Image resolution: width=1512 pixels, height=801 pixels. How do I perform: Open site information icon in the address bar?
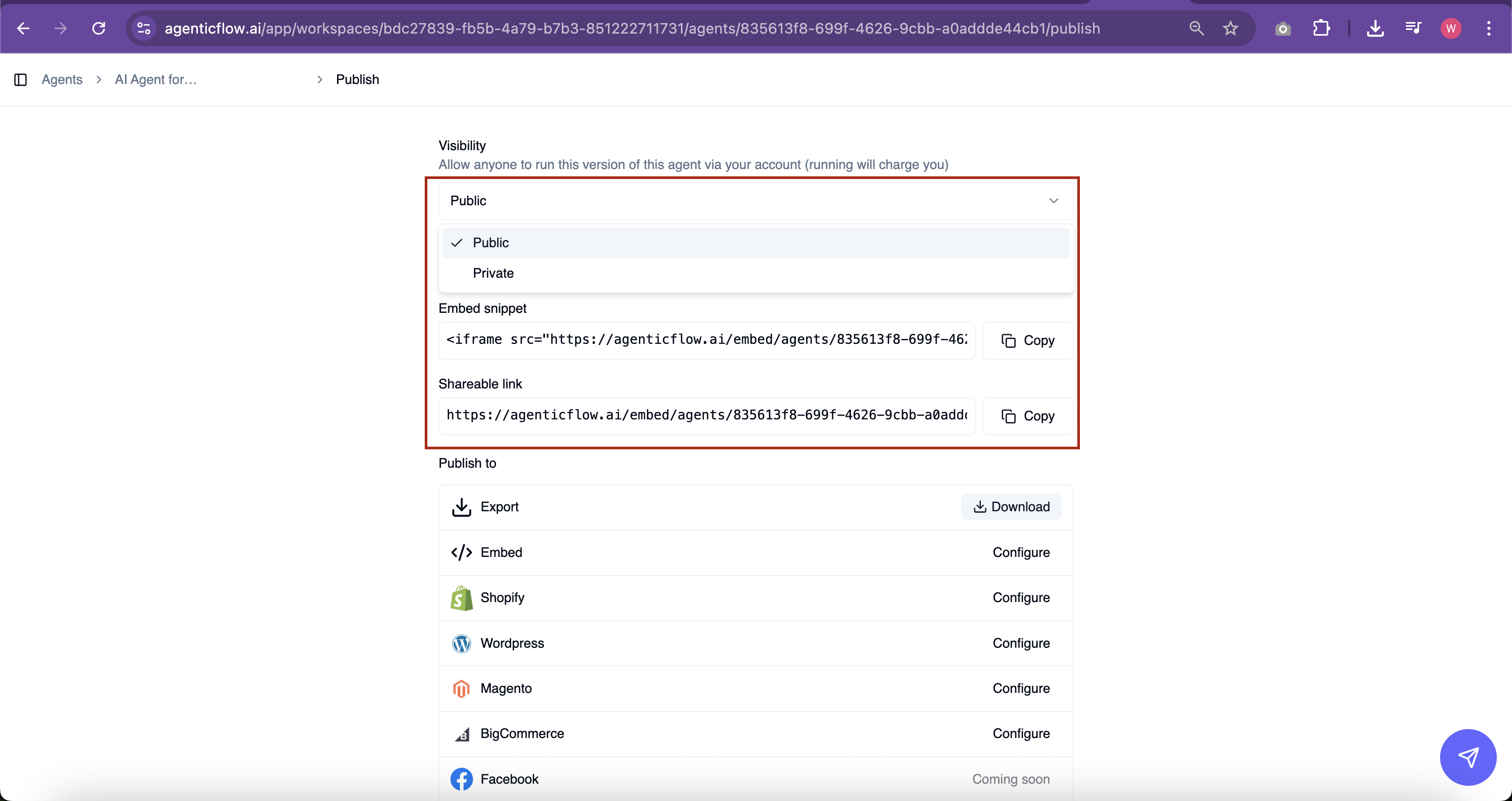[x=144, y=28]
